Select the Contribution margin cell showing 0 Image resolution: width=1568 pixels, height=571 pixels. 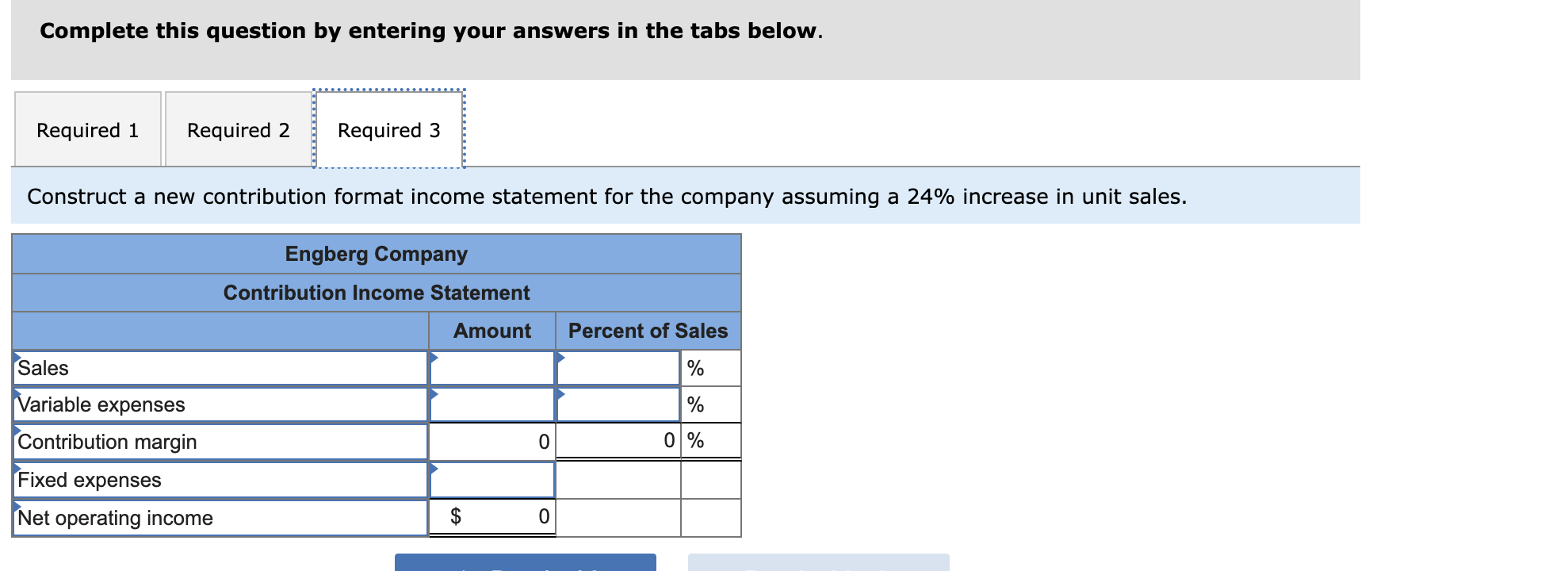[491, 442]
